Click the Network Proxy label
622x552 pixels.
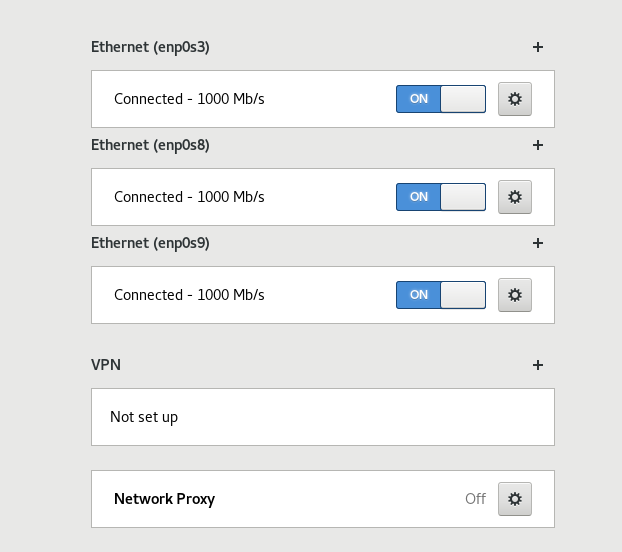tap(164, 499)
